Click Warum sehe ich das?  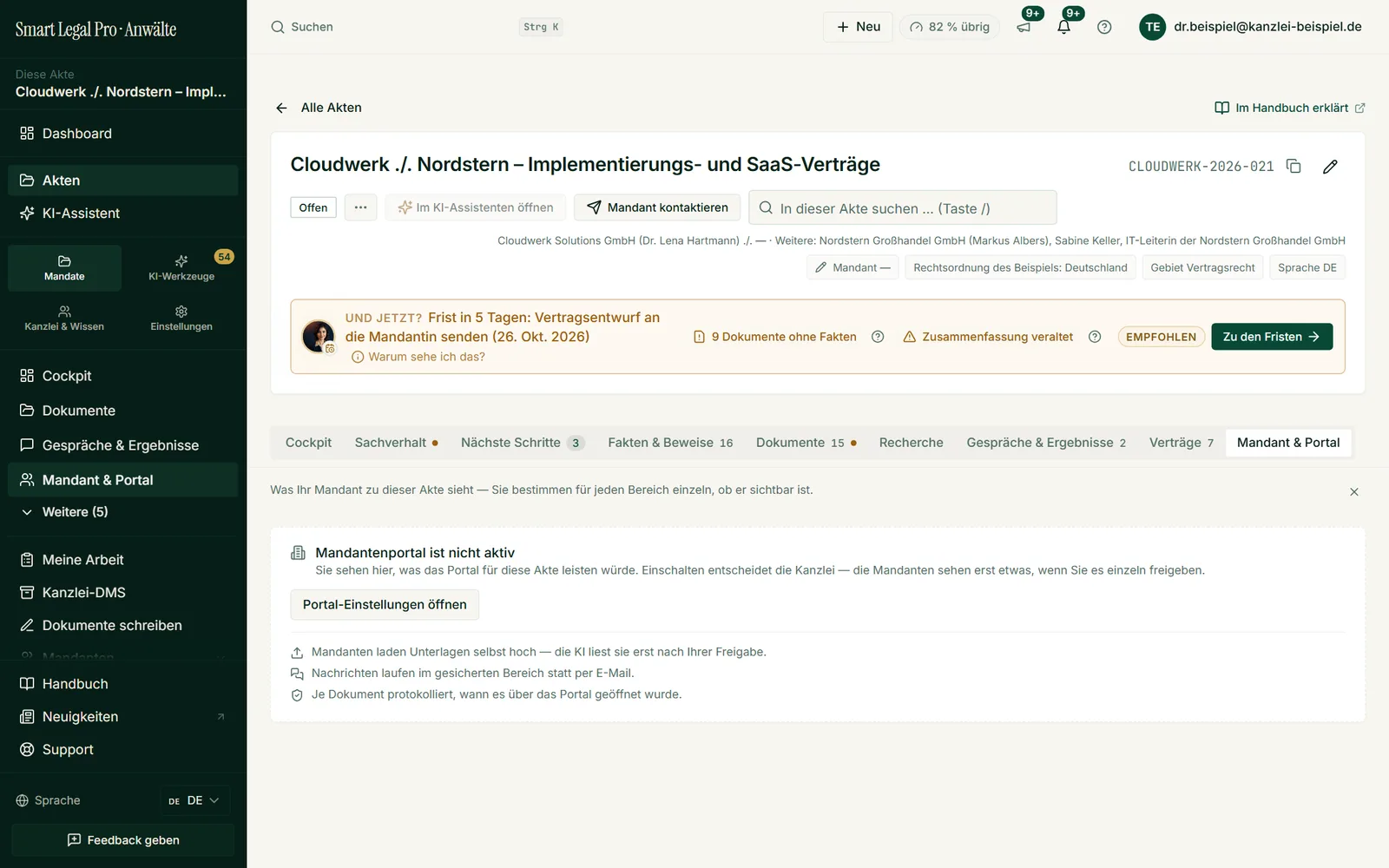418,357
